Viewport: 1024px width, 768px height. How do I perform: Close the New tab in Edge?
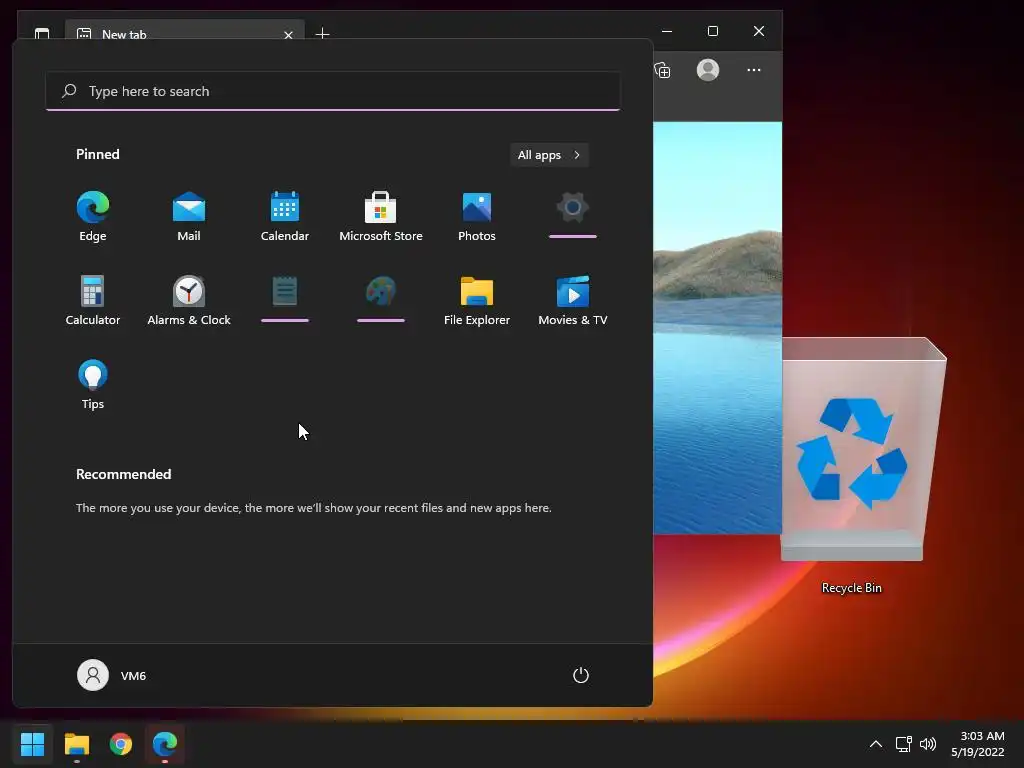[288, 35]
